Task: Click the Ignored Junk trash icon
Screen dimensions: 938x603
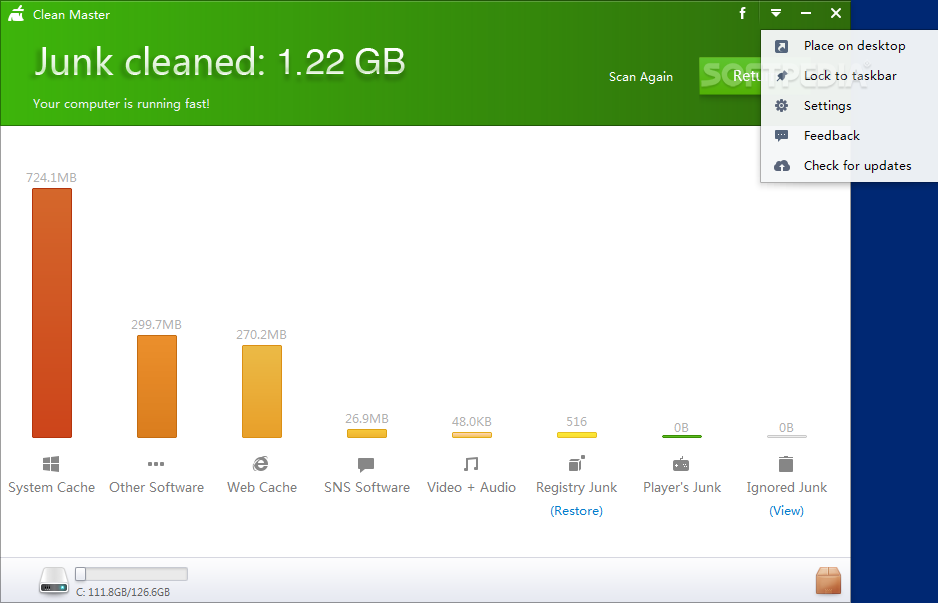Action: [785, 464]
